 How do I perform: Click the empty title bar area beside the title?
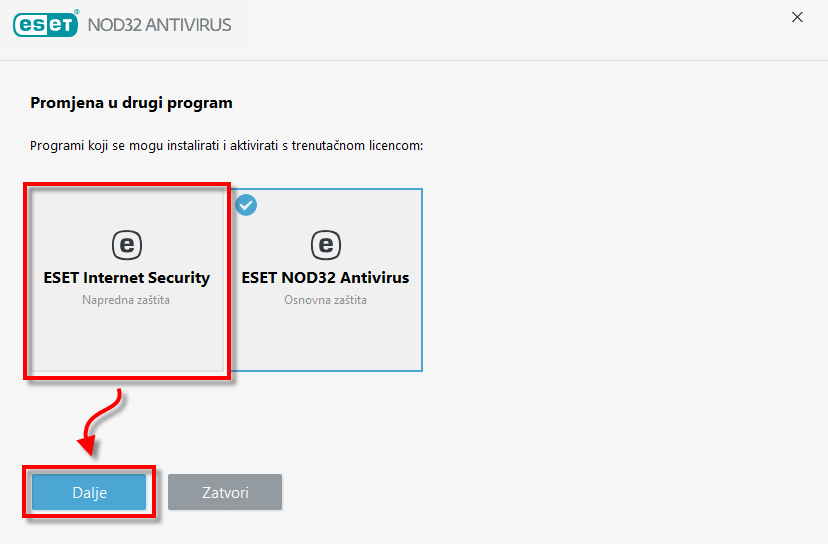[x=500, y=24]
